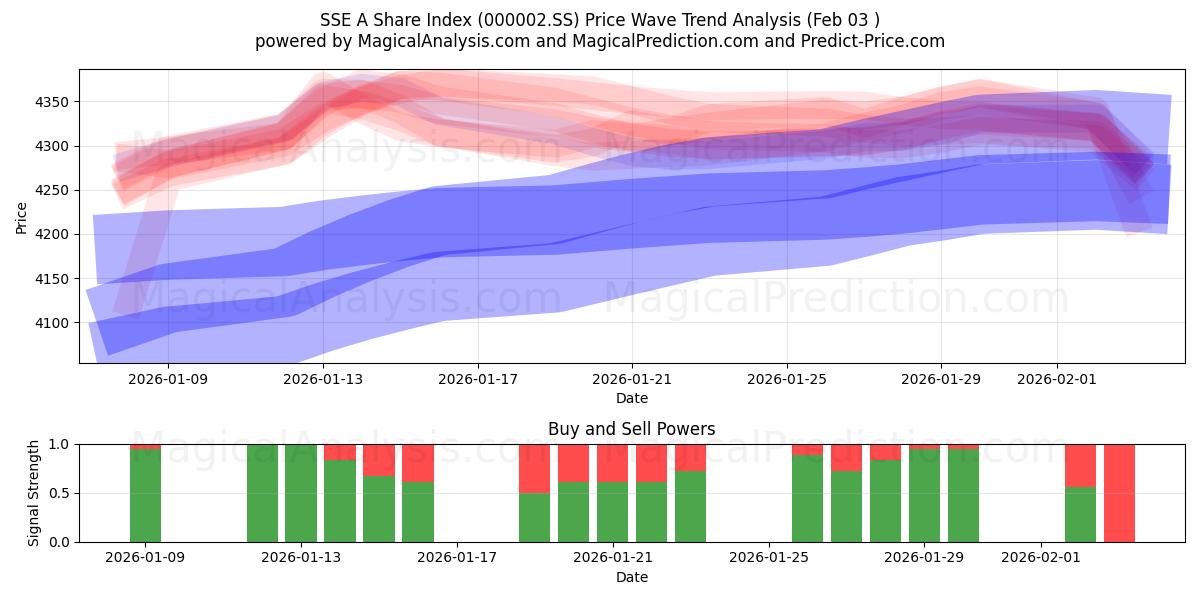Viewport: 1200px width, 600px height.
Task: Click the 'Price' y-axis label
Action: pyautogui.click(x=22, y=216)
